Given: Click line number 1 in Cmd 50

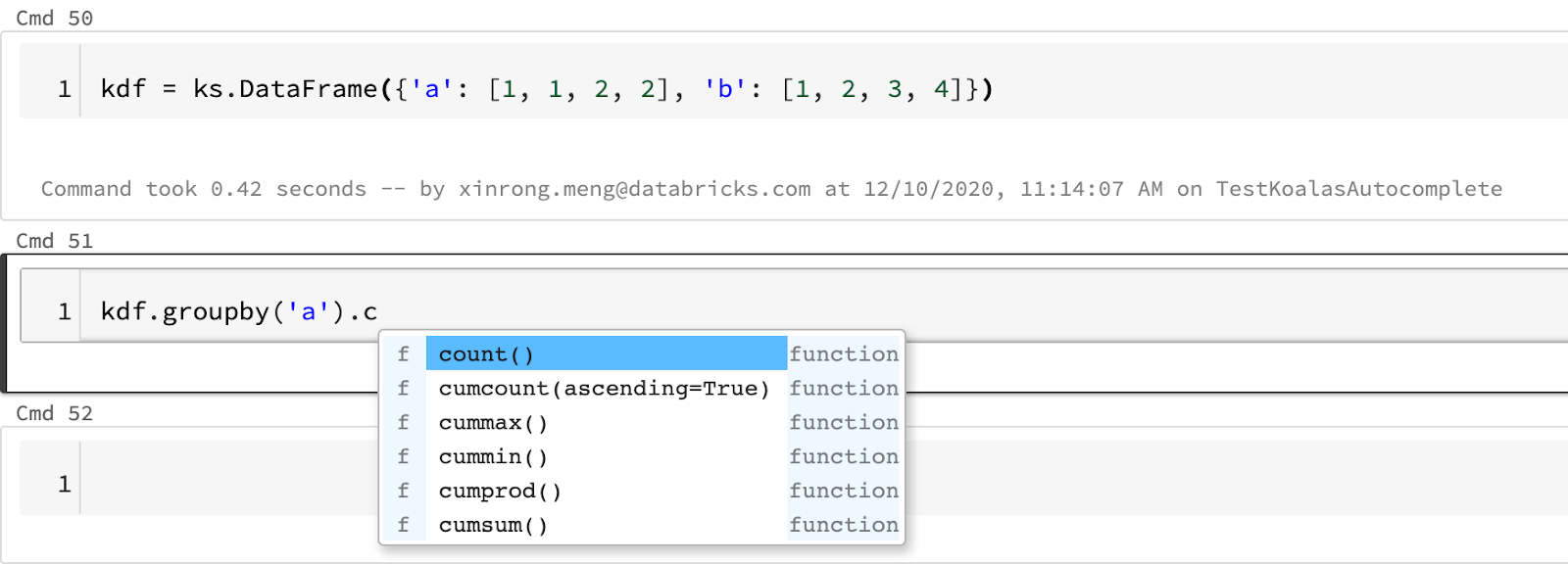Looking at the screenshot, I should point(64,89).
